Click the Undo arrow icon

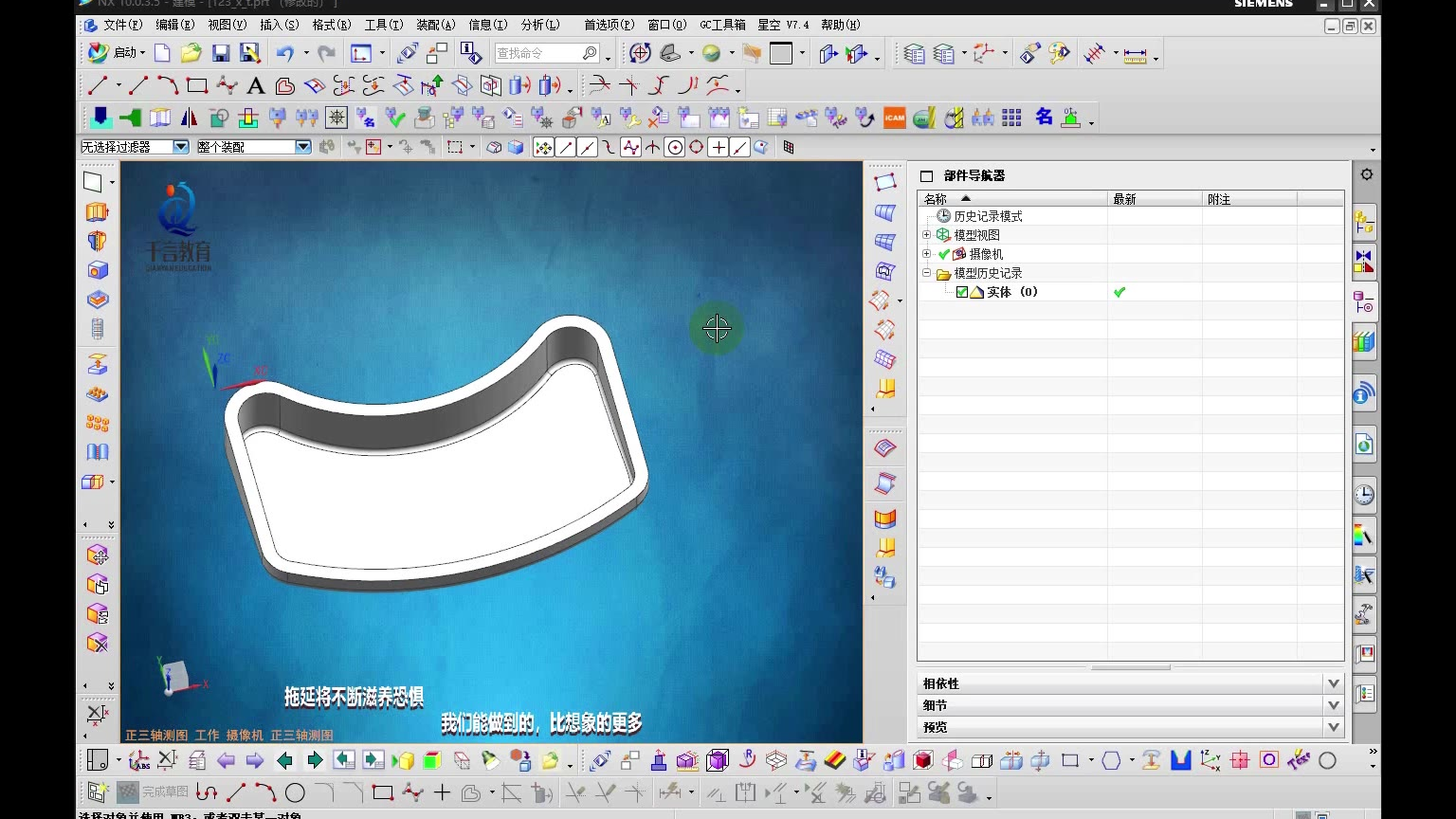coord(285,53)
